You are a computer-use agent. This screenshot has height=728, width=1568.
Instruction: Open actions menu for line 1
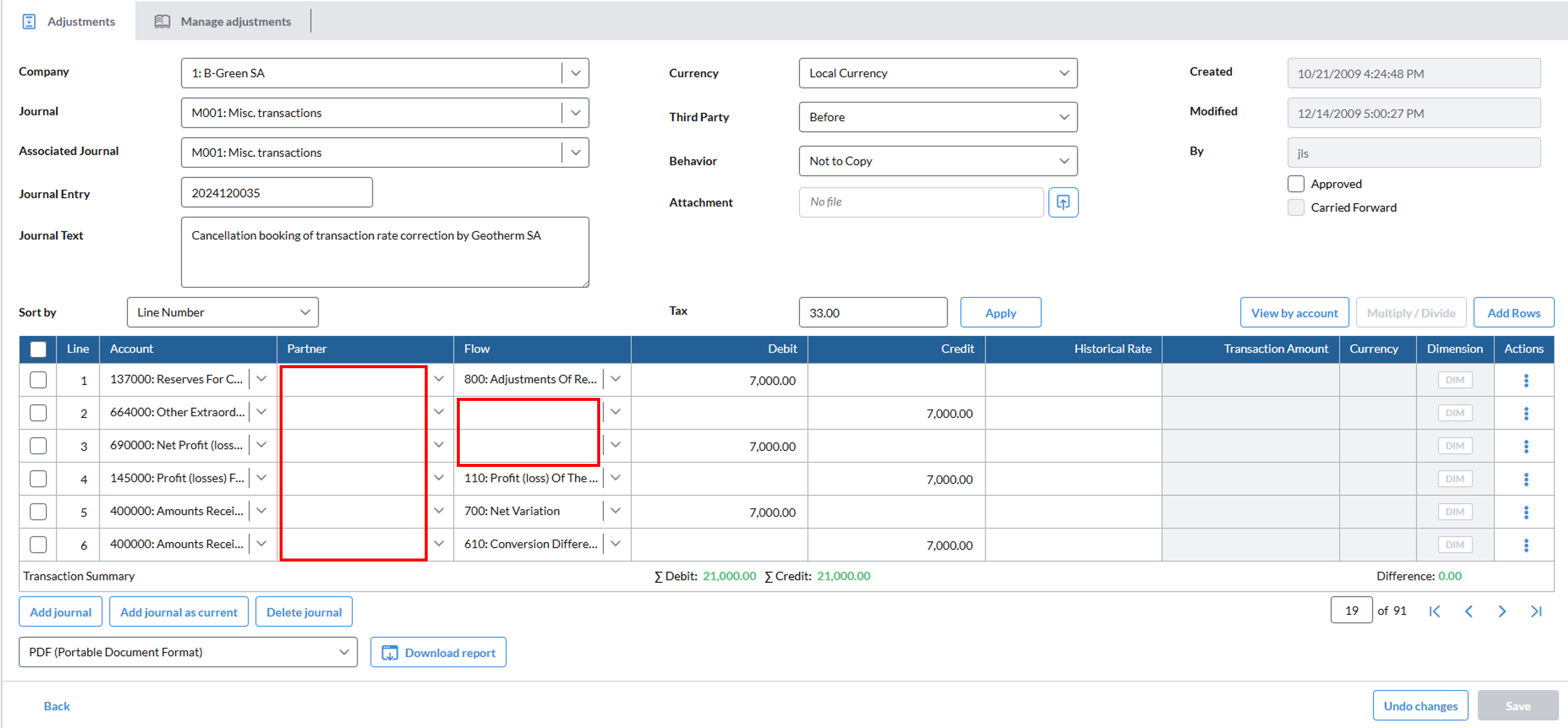(x=1525, y=381)
